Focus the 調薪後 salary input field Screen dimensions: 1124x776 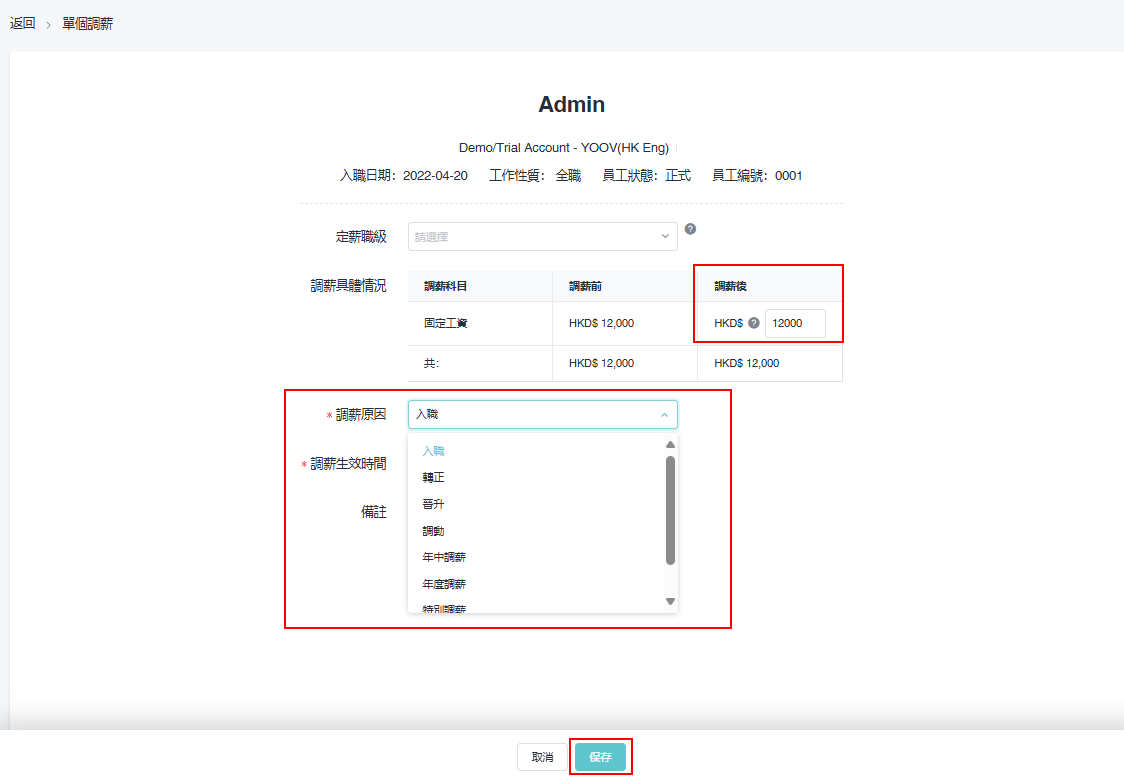point(795,323)
